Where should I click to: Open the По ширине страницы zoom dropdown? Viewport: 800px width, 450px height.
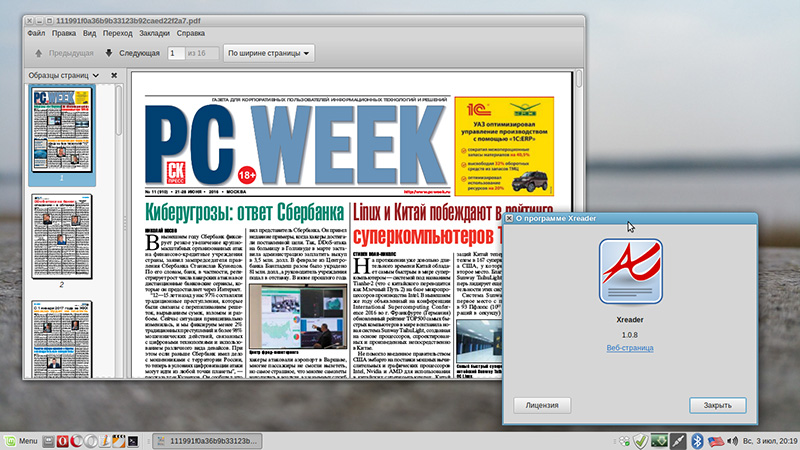(268, 53)
